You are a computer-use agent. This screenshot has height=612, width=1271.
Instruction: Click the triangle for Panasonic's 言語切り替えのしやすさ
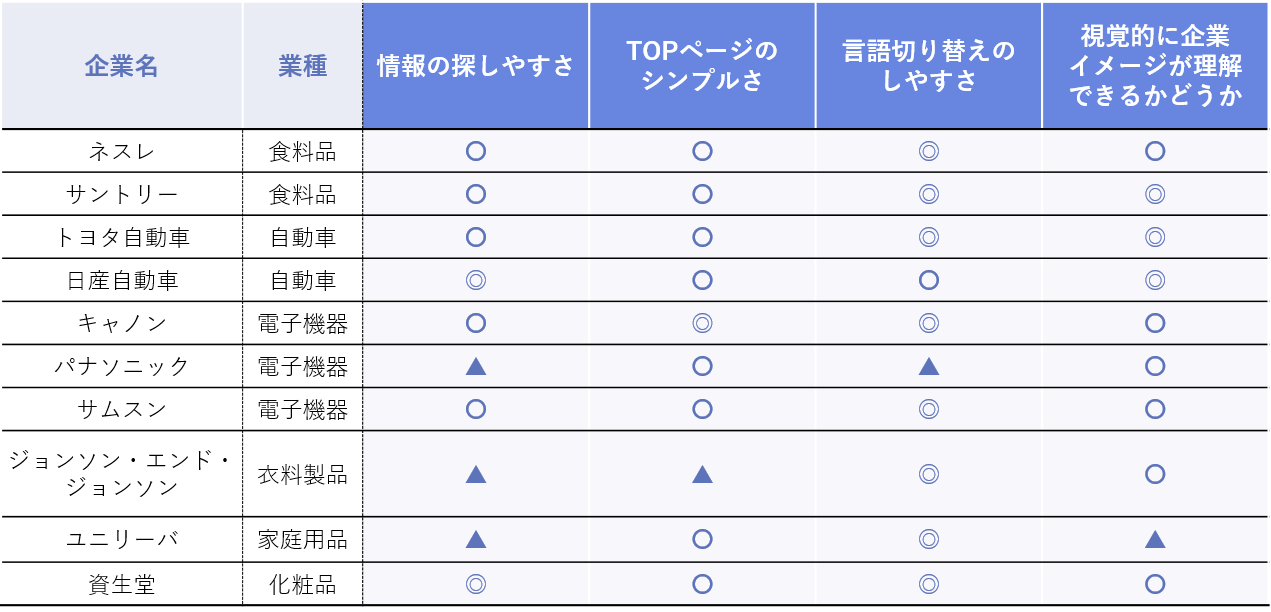929,366
